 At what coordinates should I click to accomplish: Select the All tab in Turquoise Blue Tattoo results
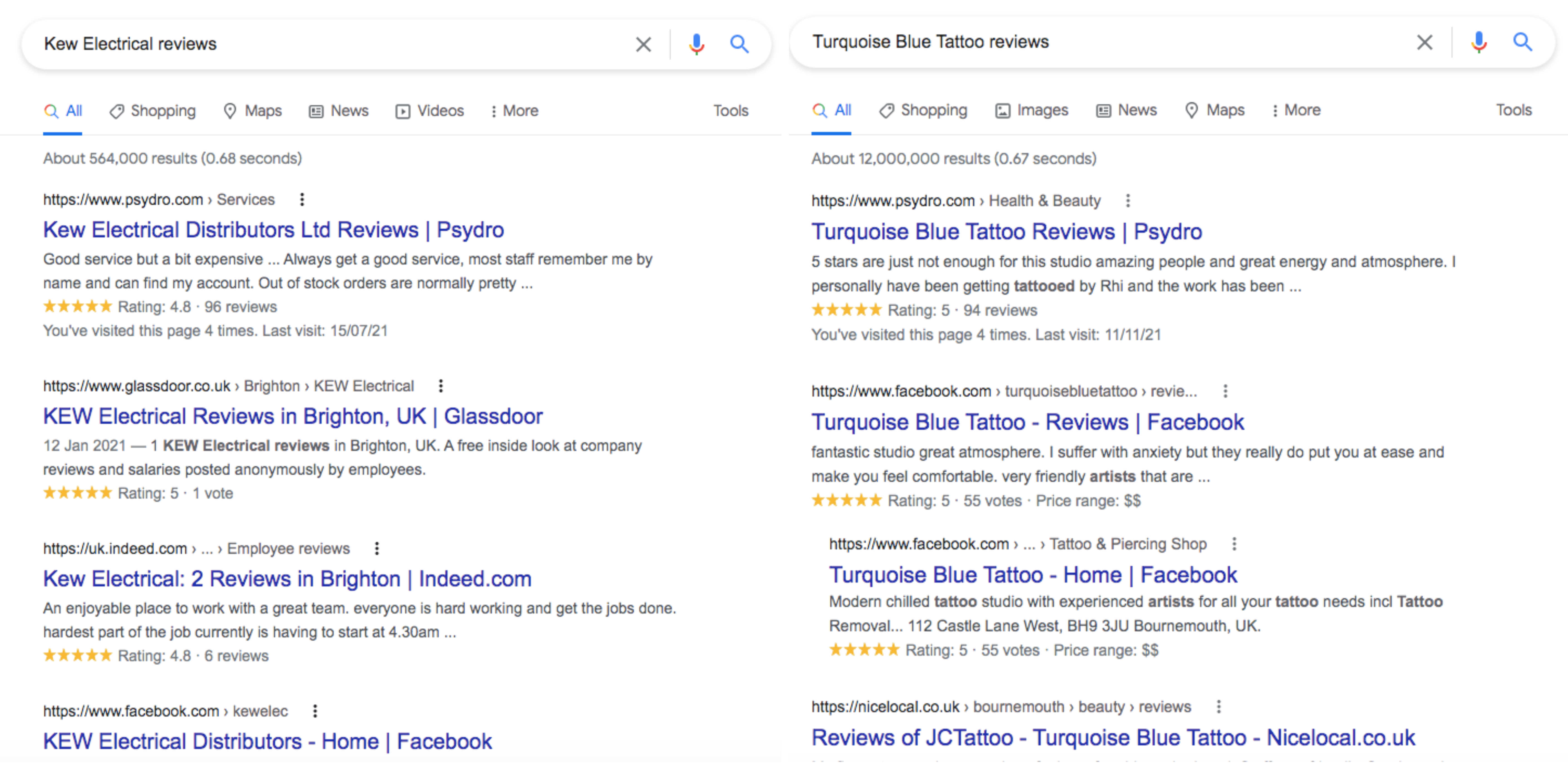tap(831, 110)
